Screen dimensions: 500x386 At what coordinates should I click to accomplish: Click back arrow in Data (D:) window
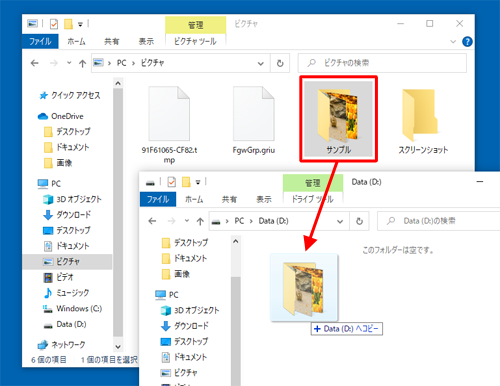[152, 221]
